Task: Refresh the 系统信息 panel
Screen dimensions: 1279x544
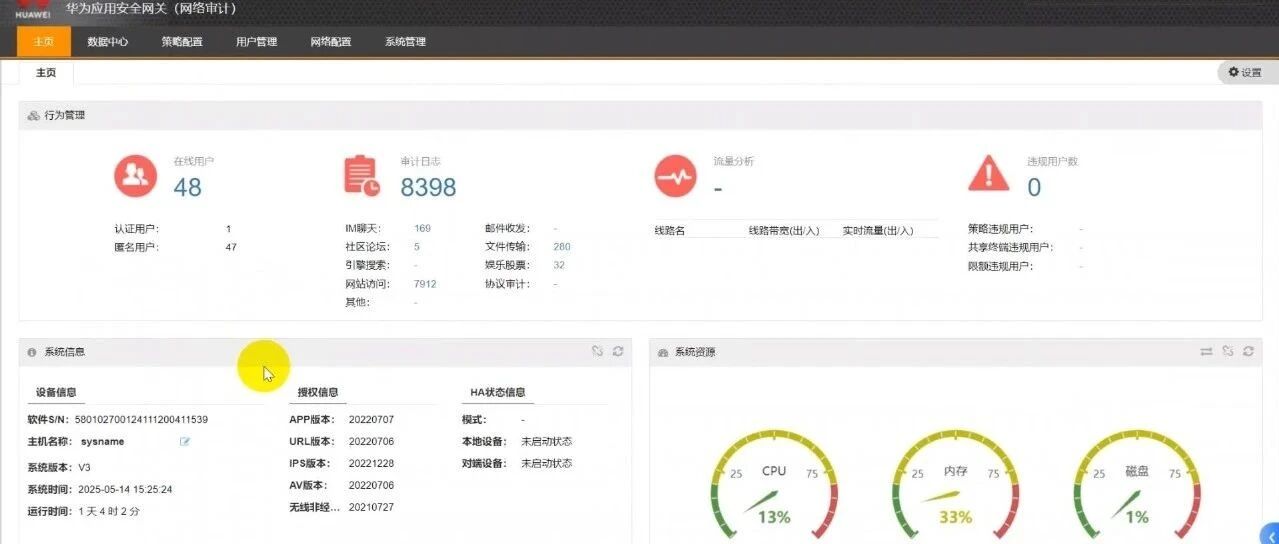Action: pos(618,351)
